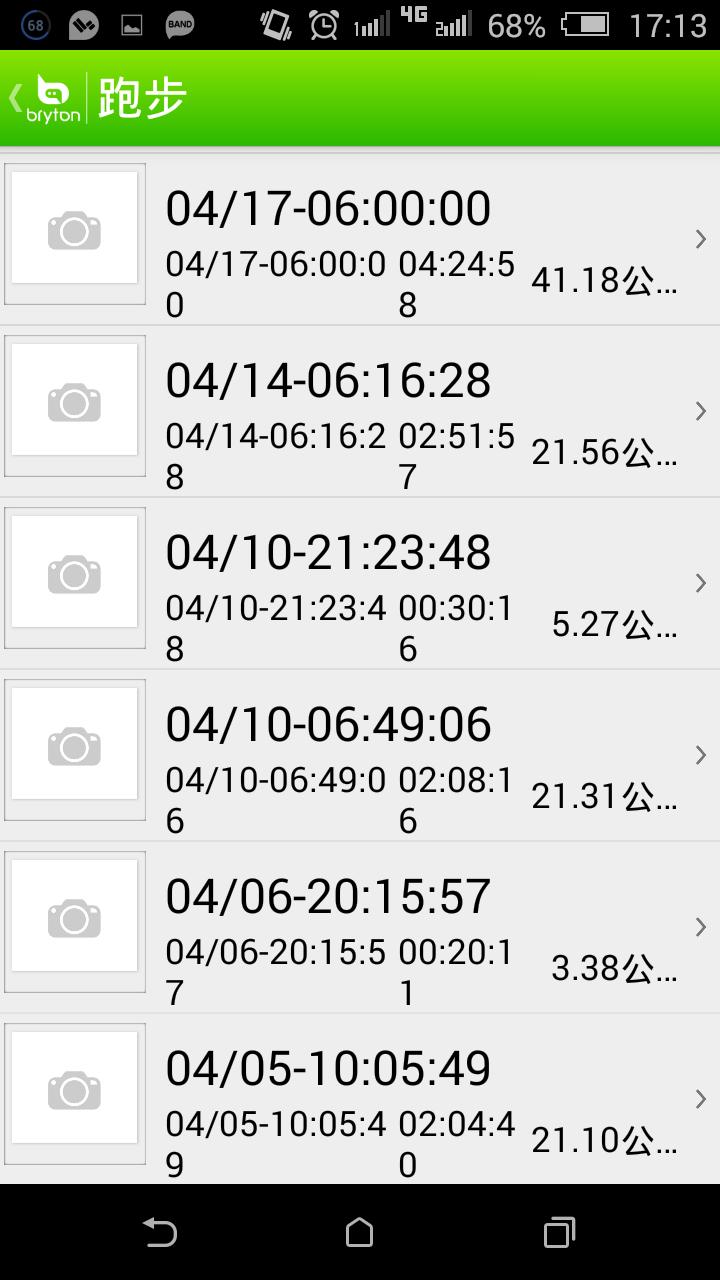Expand the 04/17-06:00:00 run chevron
The height and width of the screenshot is (1280, 720).
tap(700, 239)
